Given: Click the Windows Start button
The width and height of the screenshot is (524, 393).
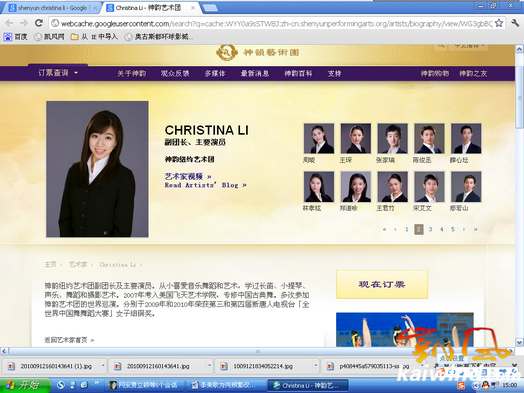Looking at the screenshot, I should point(25,385).
